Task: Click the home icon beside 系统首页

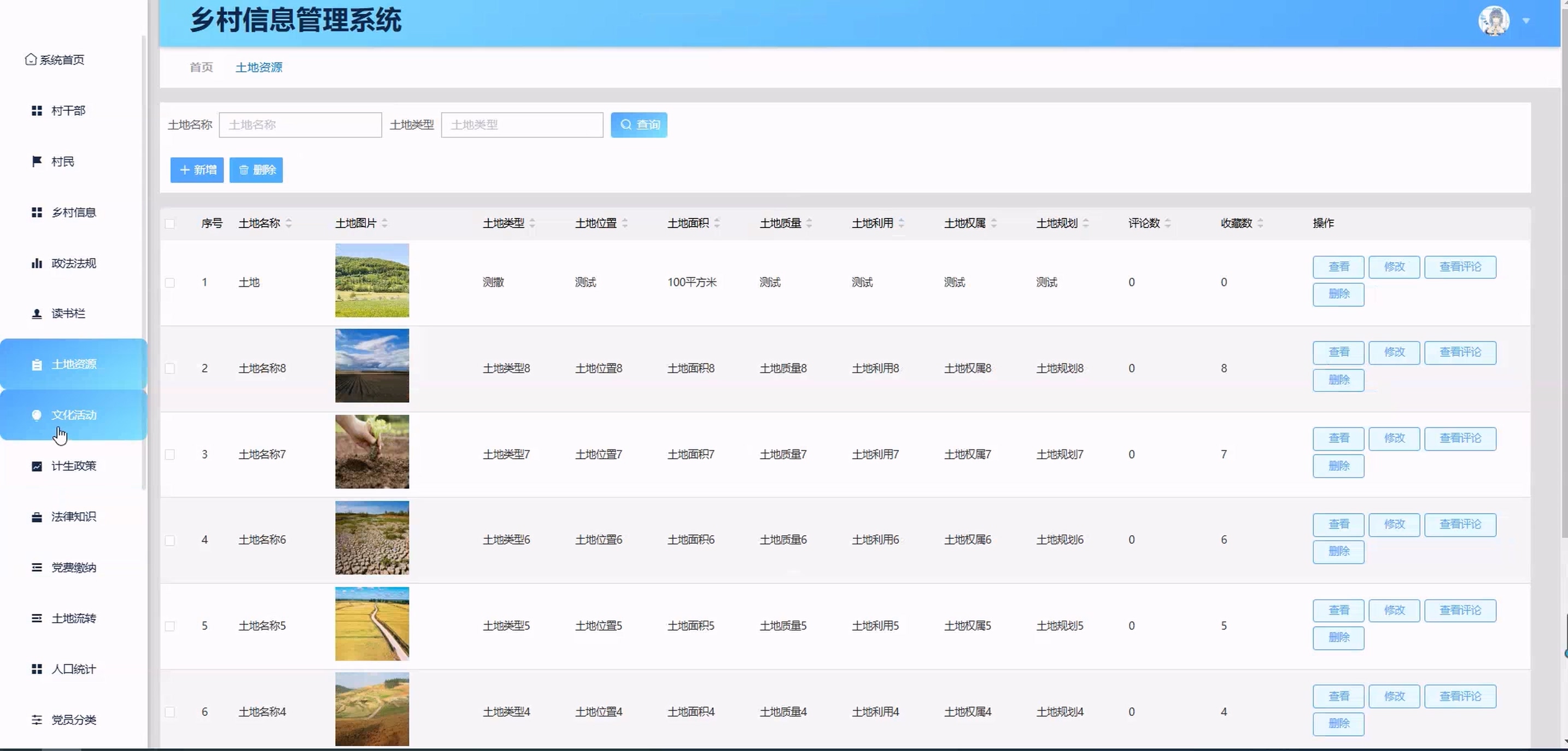Action: (31, 59)
